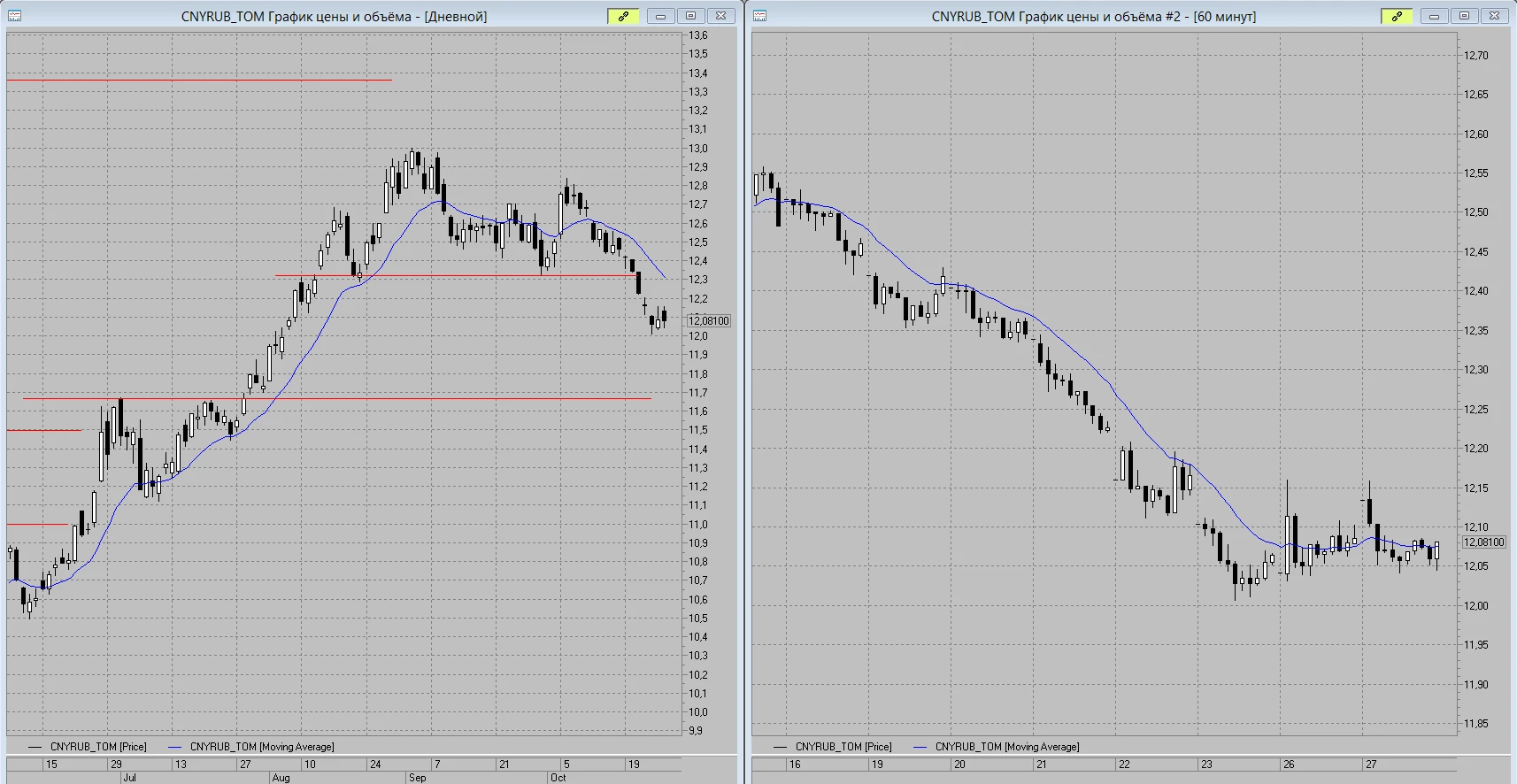Select the "CNYRUB_TOM [Moving Average]" legend in the daily chart
Image resolution: width=1517 pixels, height=784 pixels.
(x=262, y=747)
